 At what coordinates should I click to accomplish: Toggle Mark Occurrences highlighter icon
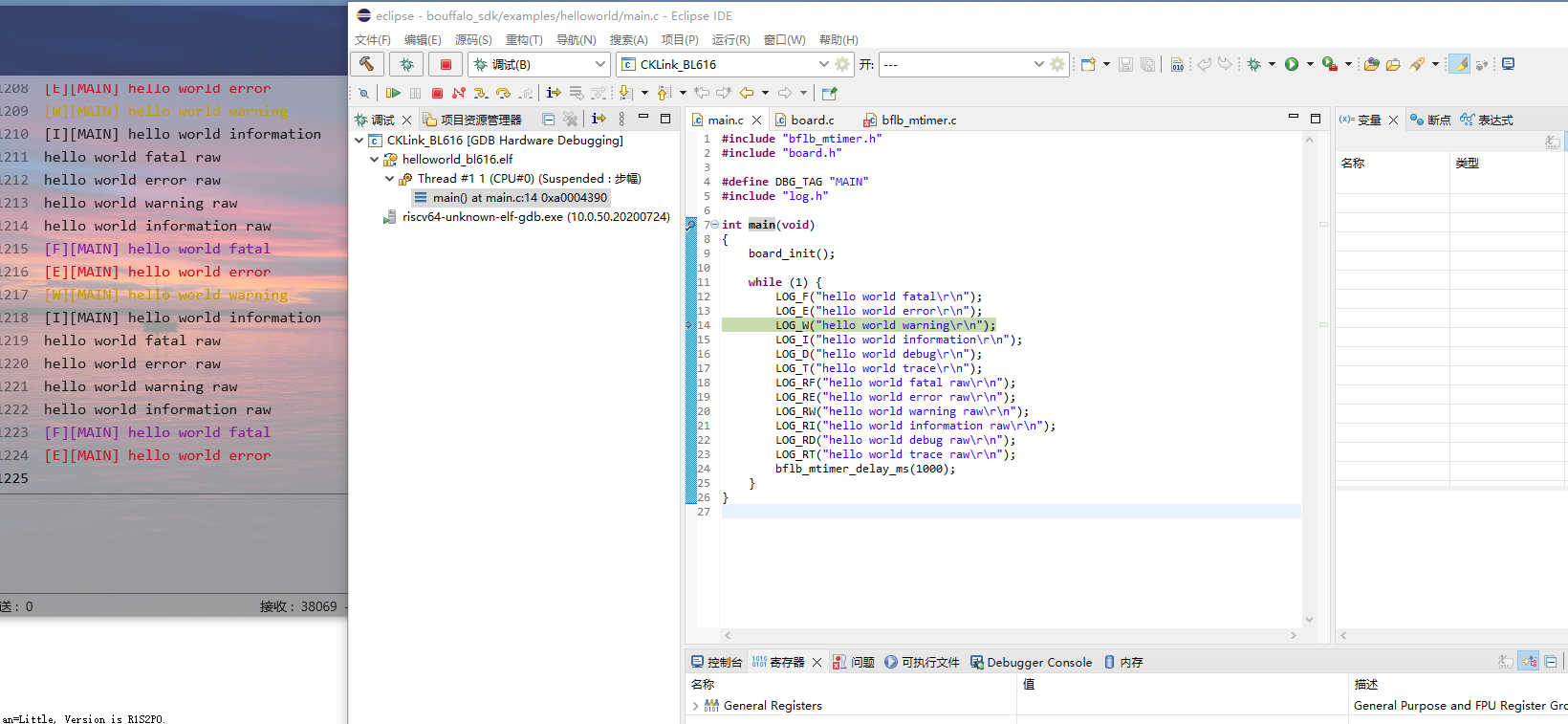[x=1459, y=64]
